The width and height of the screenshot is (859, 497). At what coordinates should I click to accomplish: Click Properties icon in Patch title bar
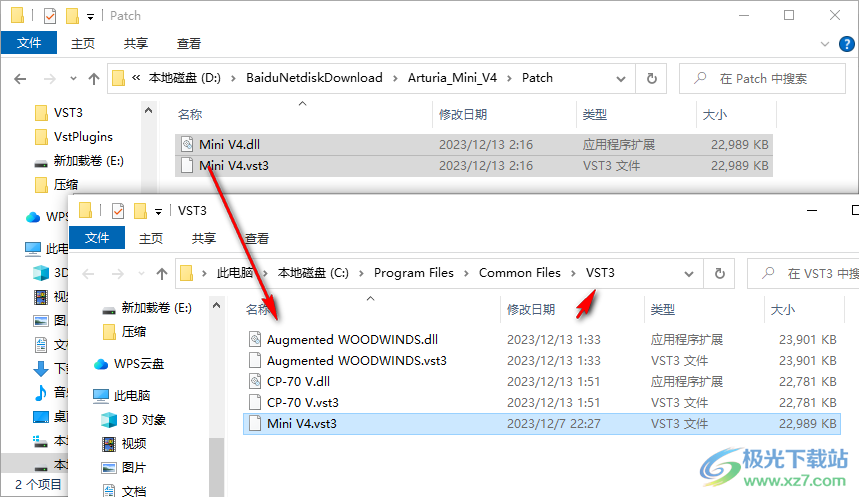[x=49, y=16]
